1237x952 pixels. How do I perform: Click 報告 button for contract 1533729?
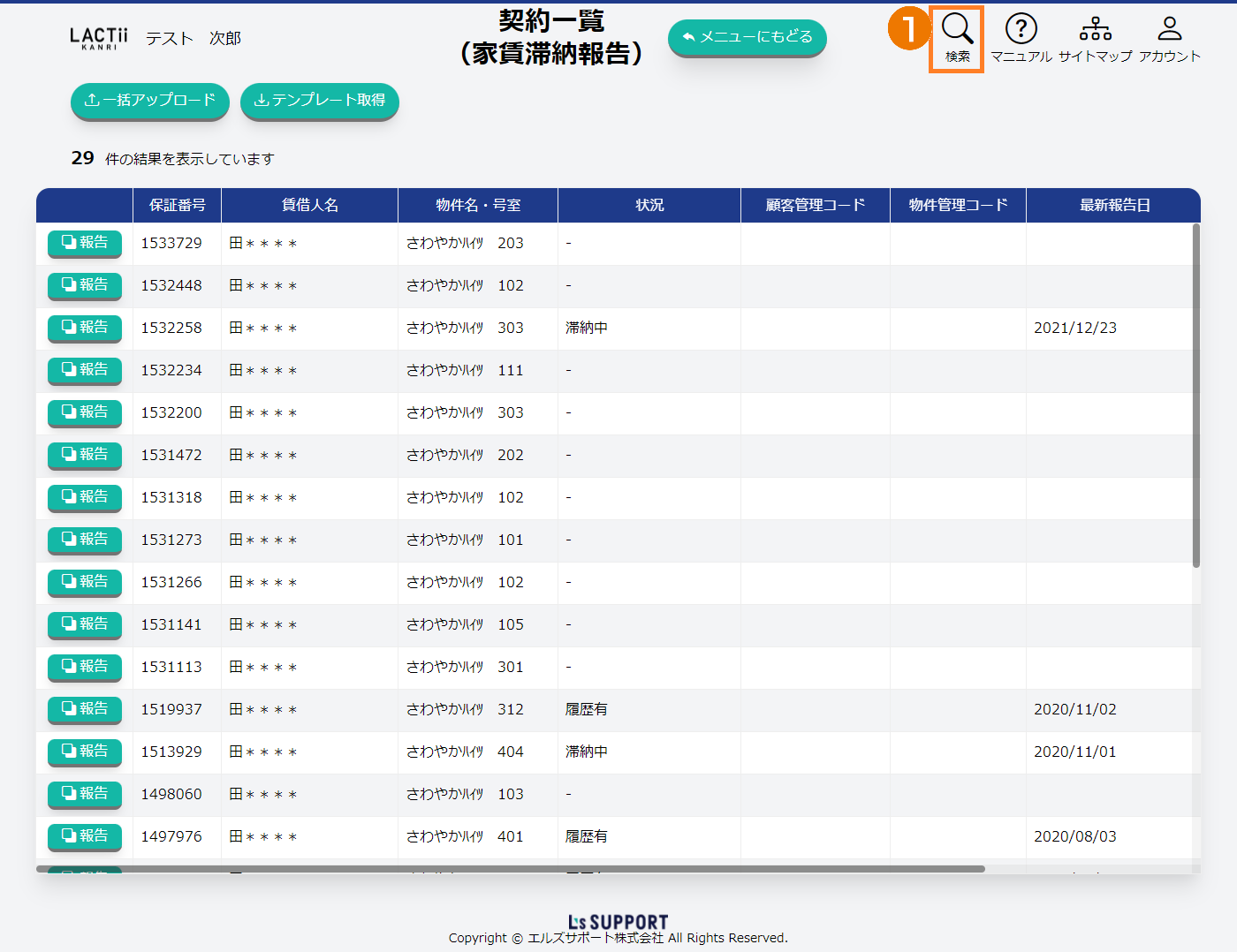pyautogui.click(x=85, y=243)
